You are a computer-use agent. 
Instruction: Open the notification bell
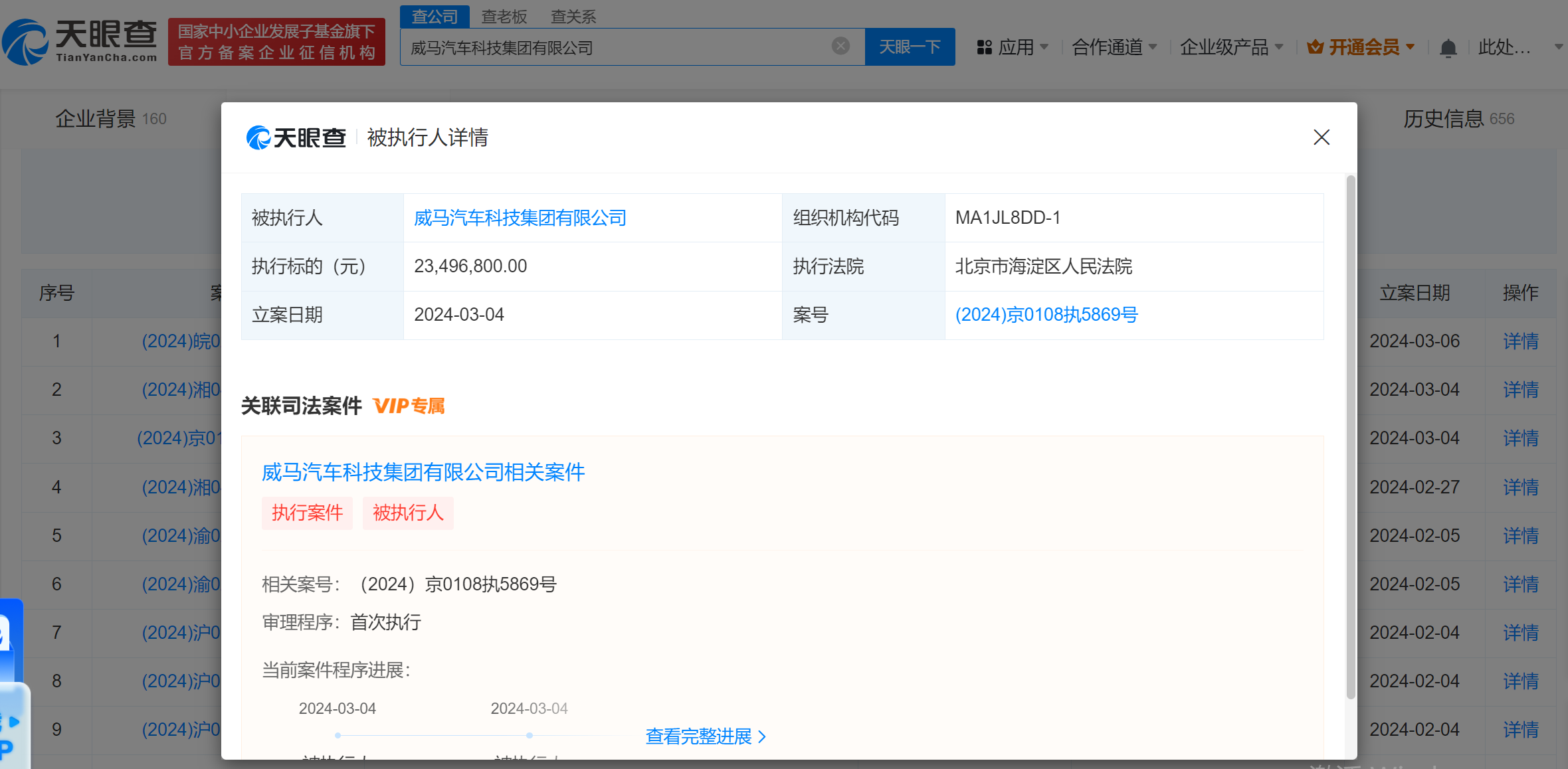(1448, 48)
